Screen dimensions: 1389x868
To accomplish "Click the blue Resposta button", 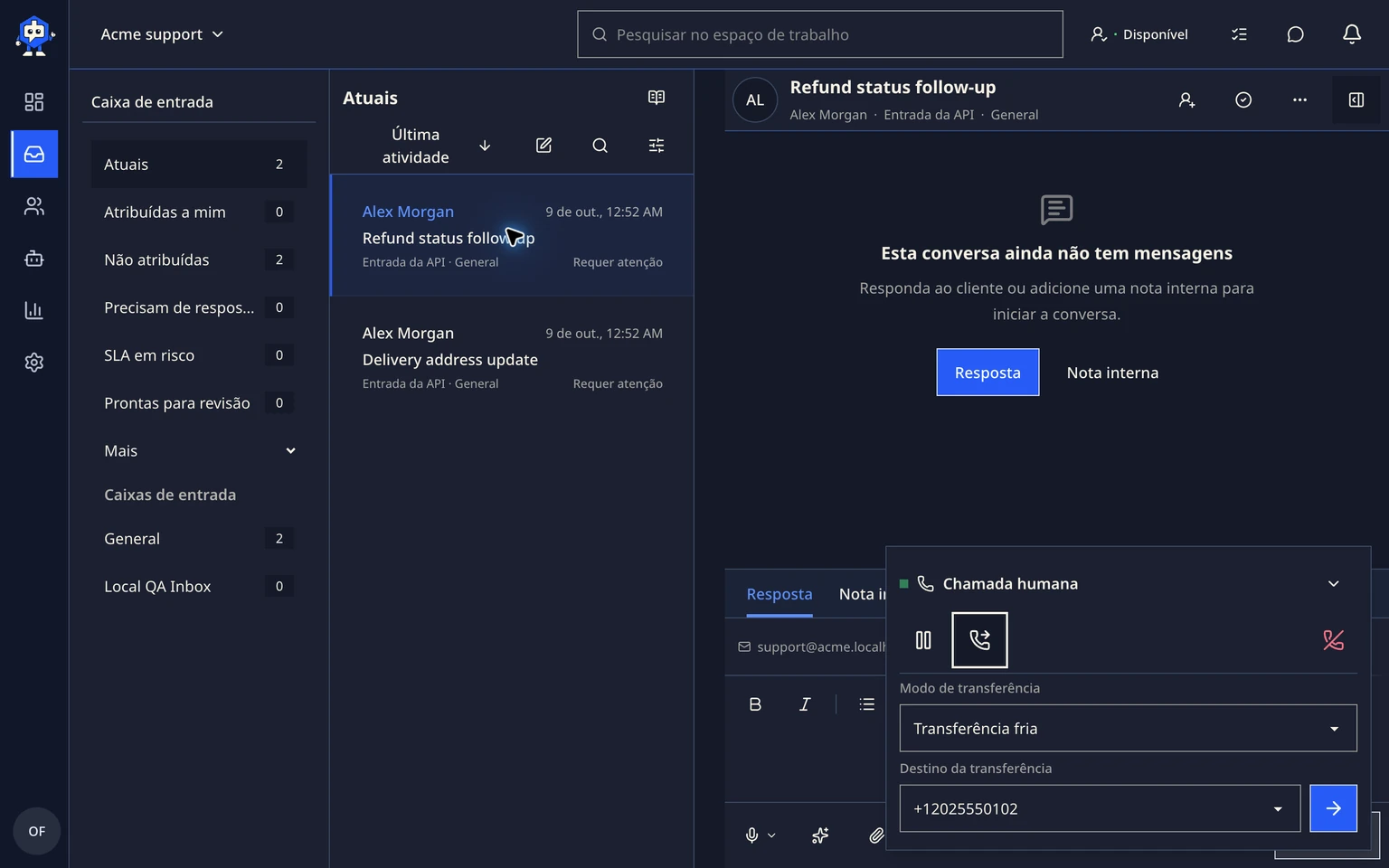I will 987,373.
